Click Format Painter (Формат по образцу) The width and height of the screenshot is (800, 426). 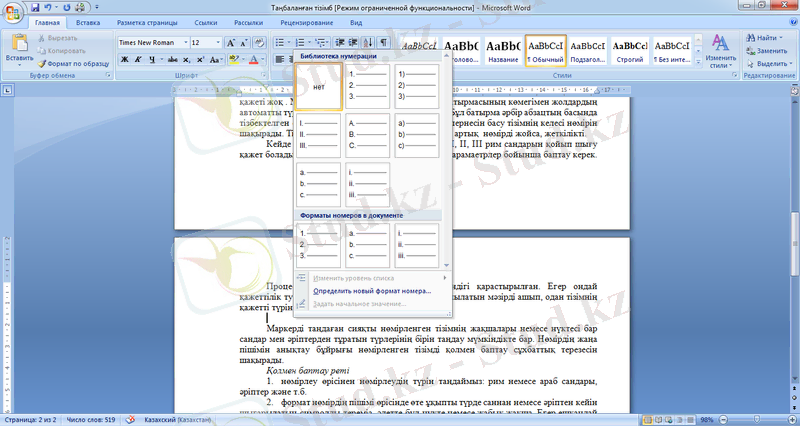[75, 62]
